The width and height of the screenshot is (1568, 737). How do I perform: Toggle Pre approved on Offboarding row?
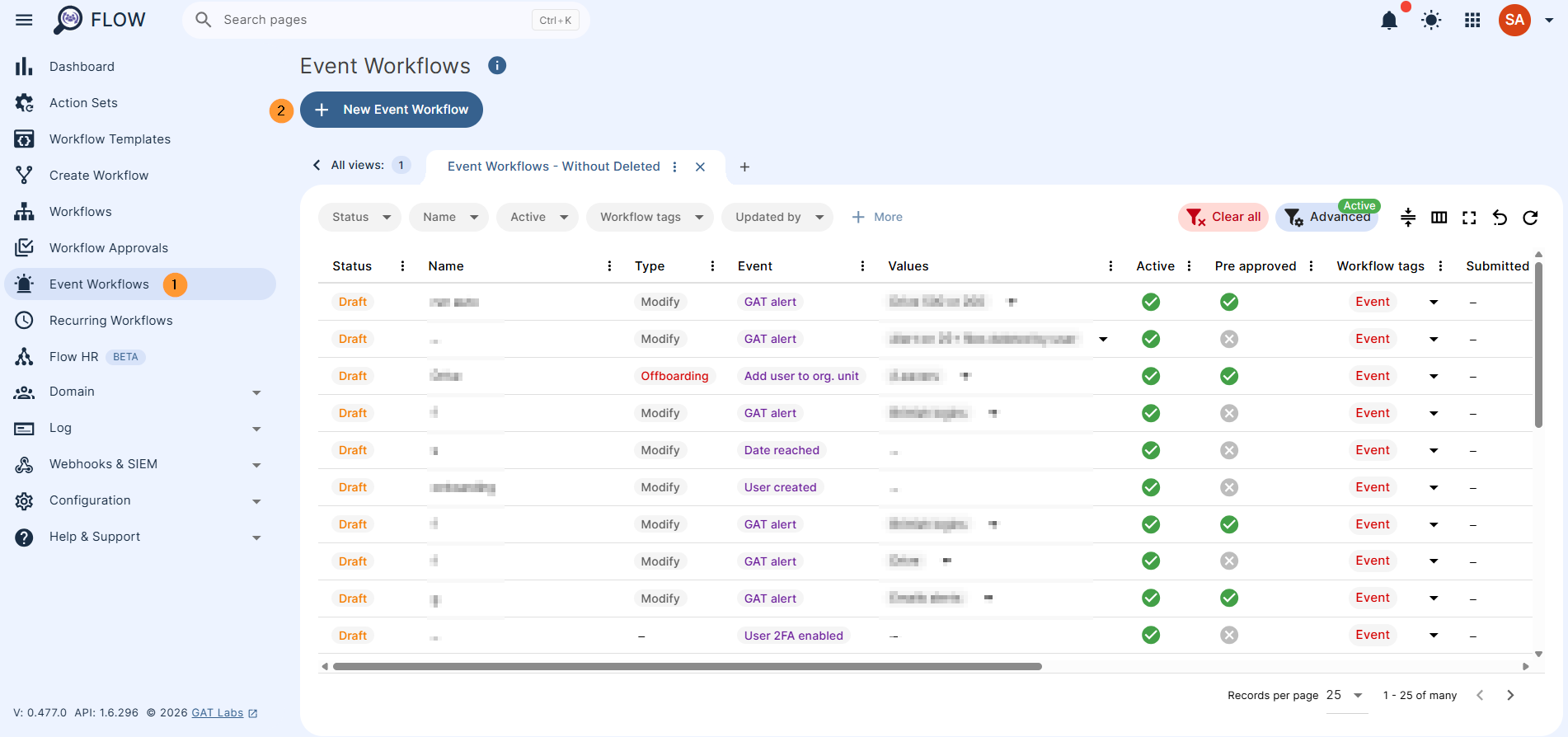click(x=1229, y=376)
